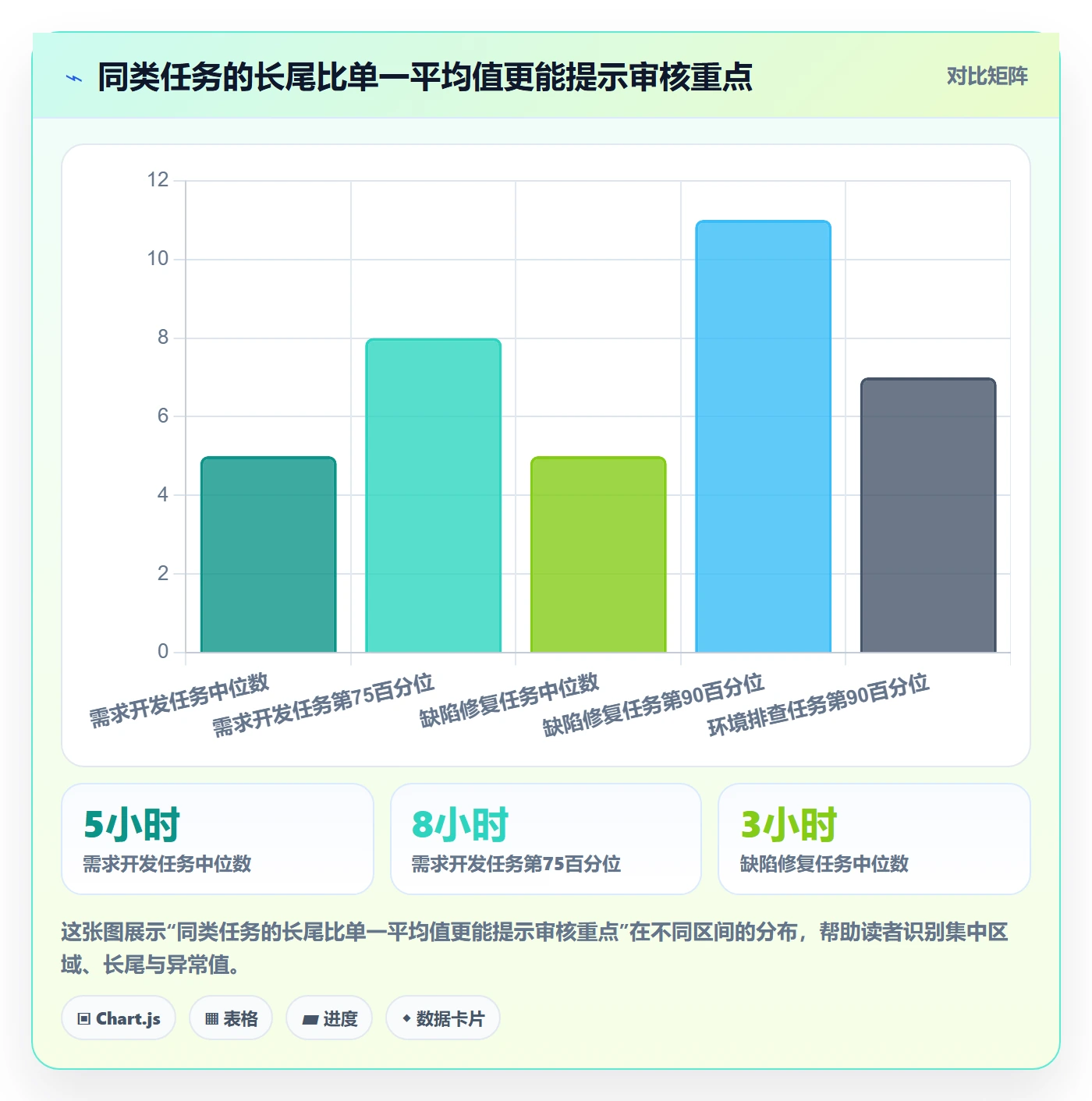Image resolution: width=1092 pixels, height=1101 pixels.
Task: Click the title 同类任务的长尾比单一平均值更能提示审核重点
Action: [x=425, y=77]
